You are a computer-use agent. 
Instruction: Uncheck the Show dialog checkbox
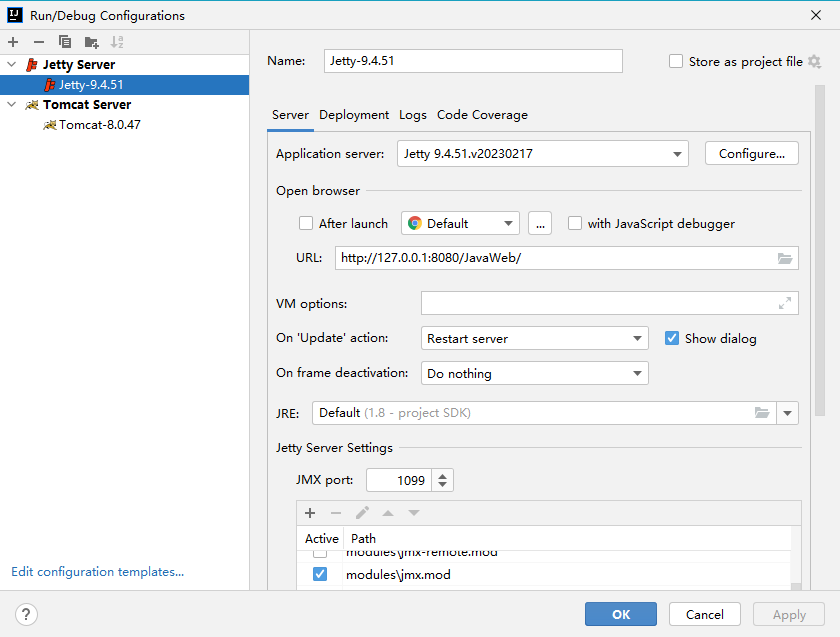click(x=672, y=338)
